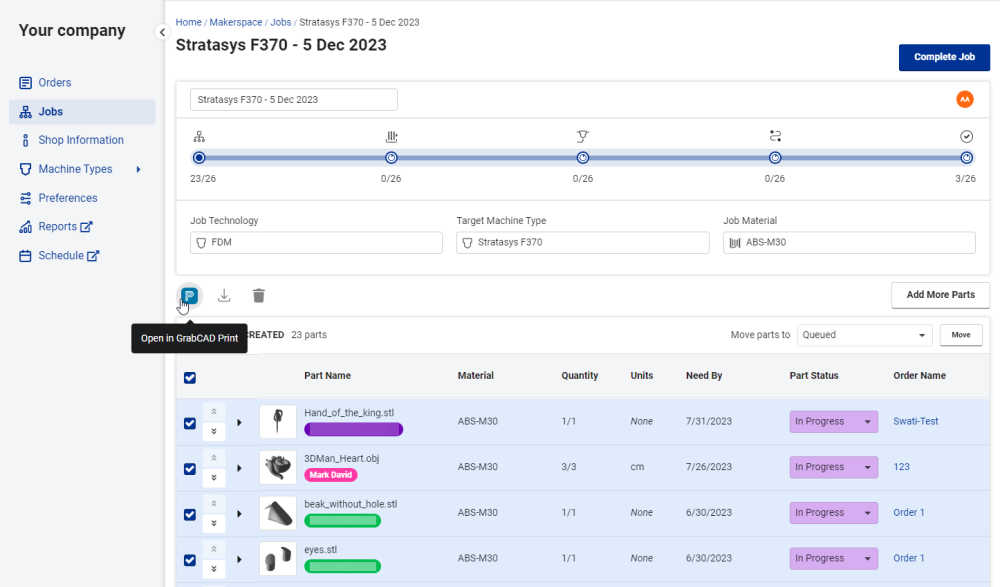Collapse the sidebar with the chevron button
Screen dimensions: 1000x587
coord(162,32)
